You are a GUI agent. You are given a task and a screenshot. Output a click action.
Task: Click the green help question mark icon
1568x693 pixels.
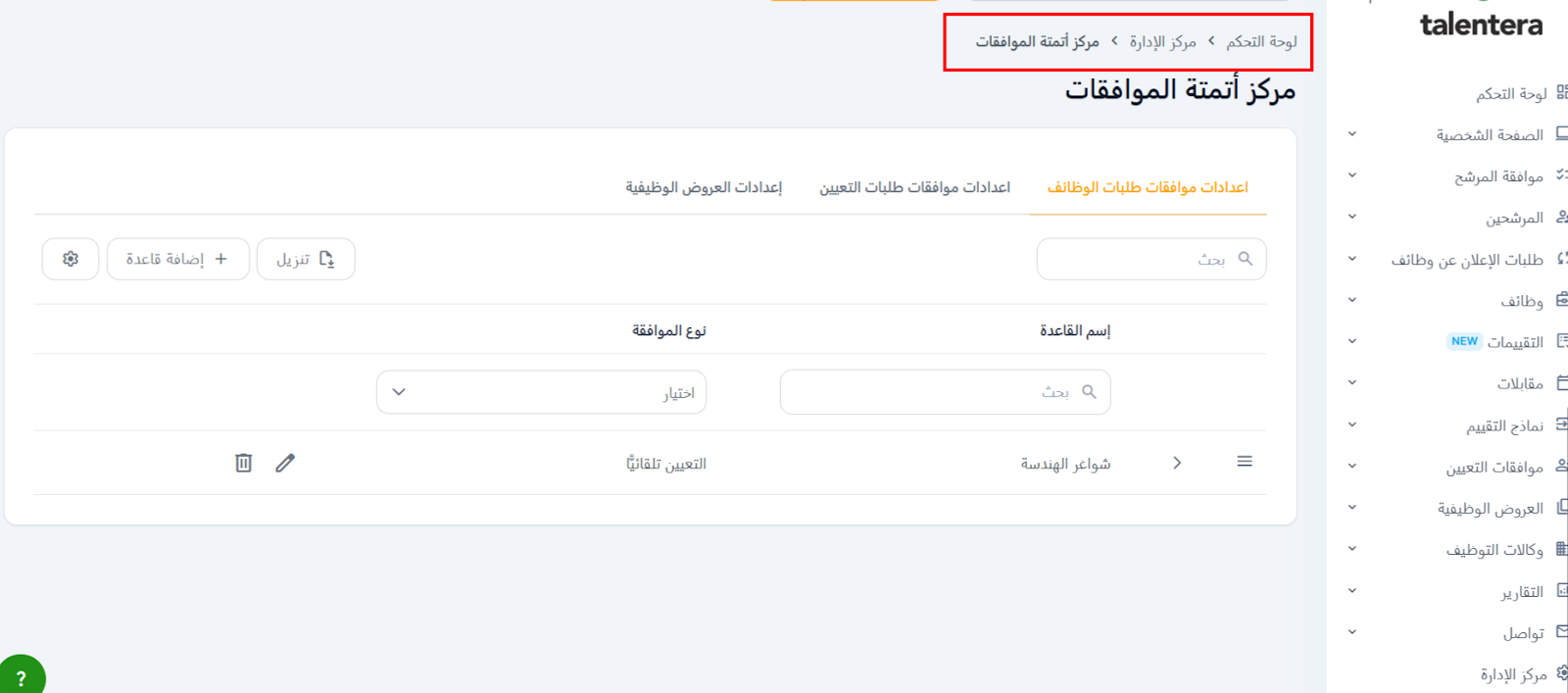21,677
